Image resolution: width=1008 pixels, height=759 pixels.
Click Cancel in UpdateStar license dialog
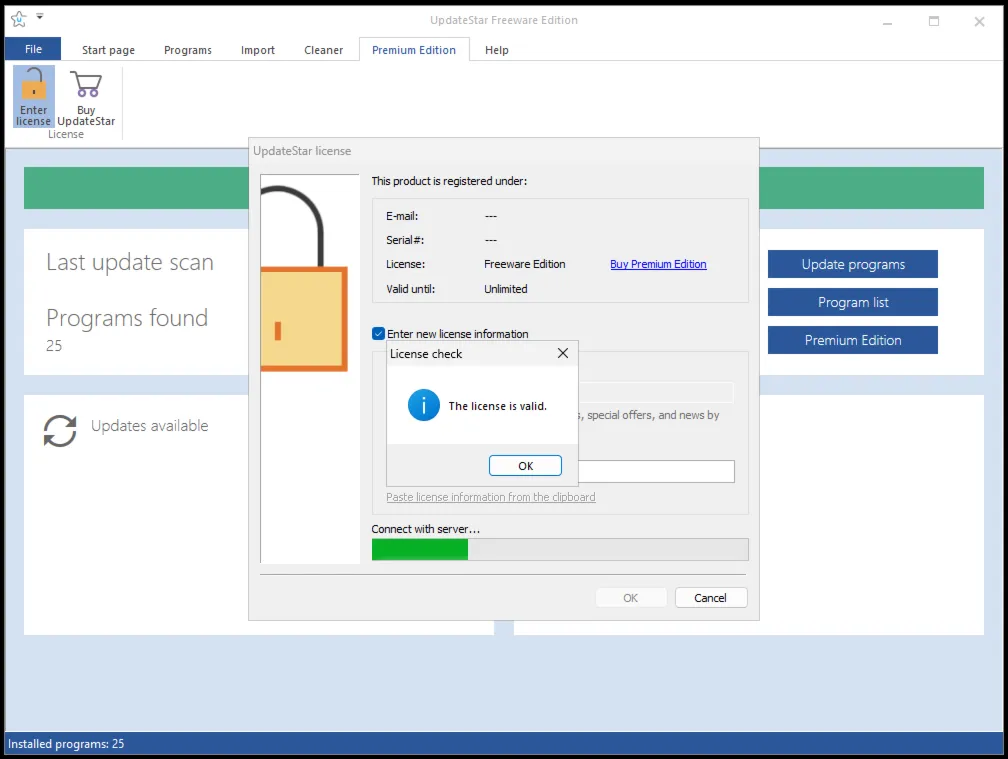pyautogui.click(x=711, y=598)
